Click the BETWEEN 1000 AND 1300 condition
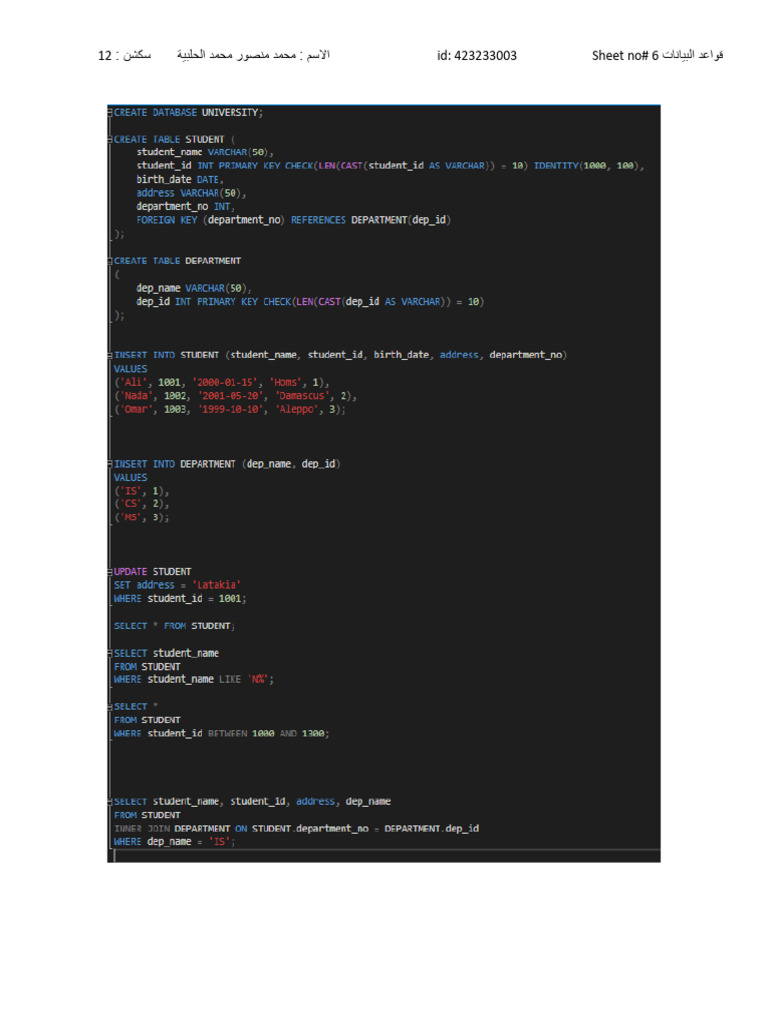The width and height of the screenshot is (768, 1024). (266, 733)
